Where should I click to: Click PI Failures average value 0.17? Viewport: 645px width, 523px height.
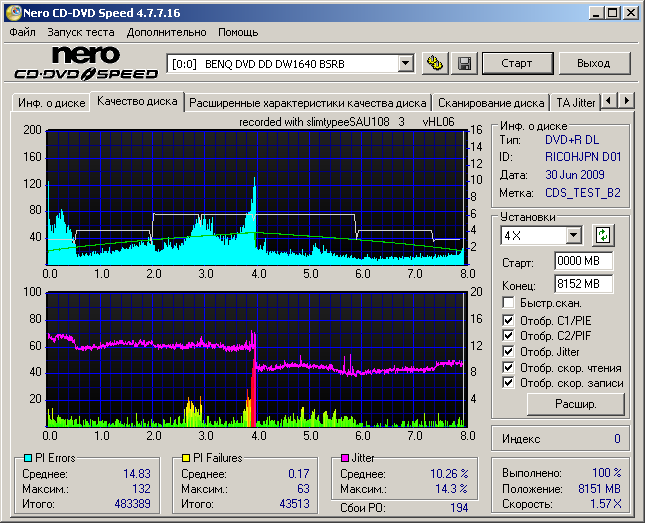(299, 474)
